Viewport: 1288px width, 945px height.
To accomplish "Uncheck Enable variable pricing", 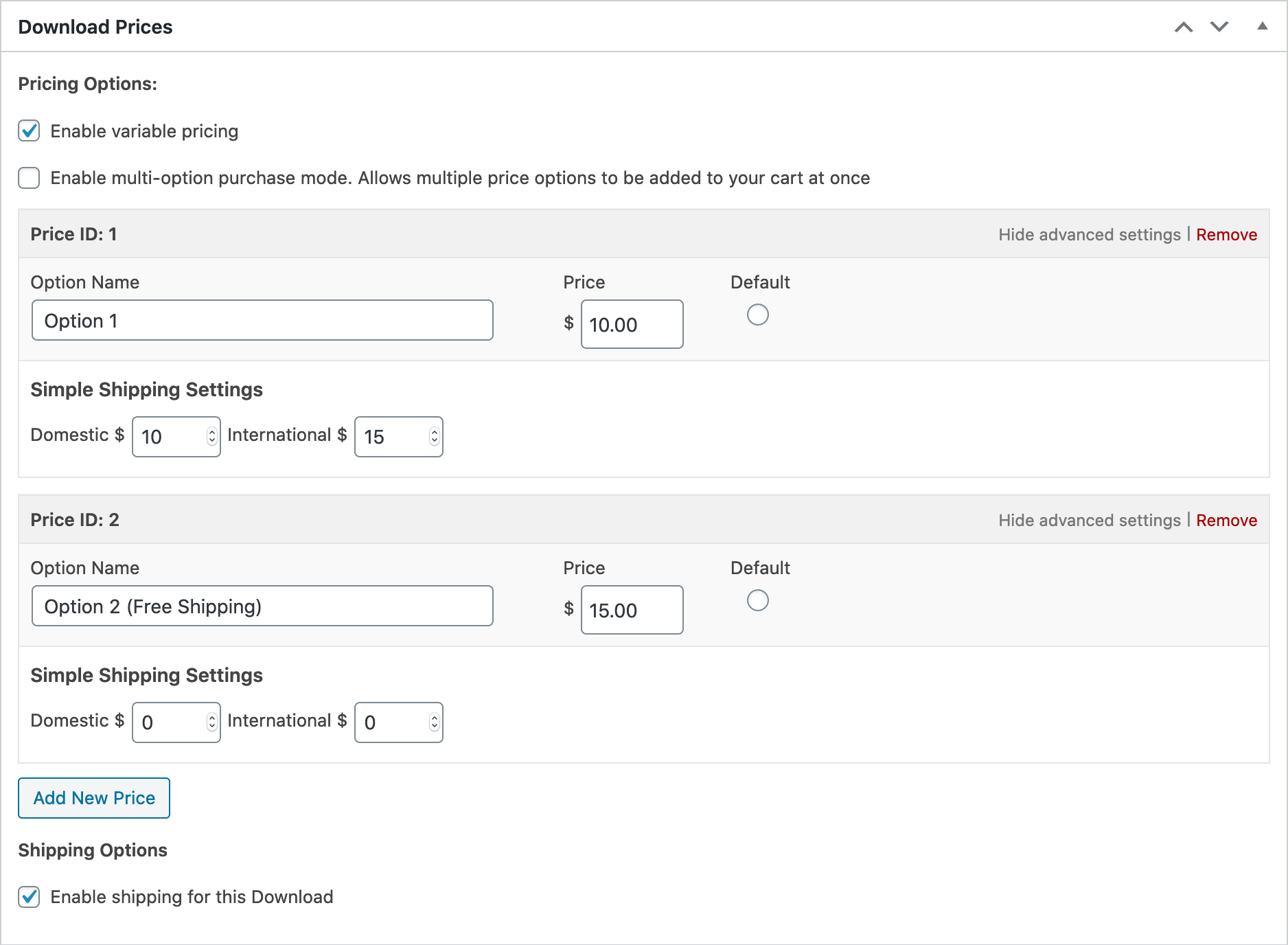I will pyautogui.click(x=29, y=131).
